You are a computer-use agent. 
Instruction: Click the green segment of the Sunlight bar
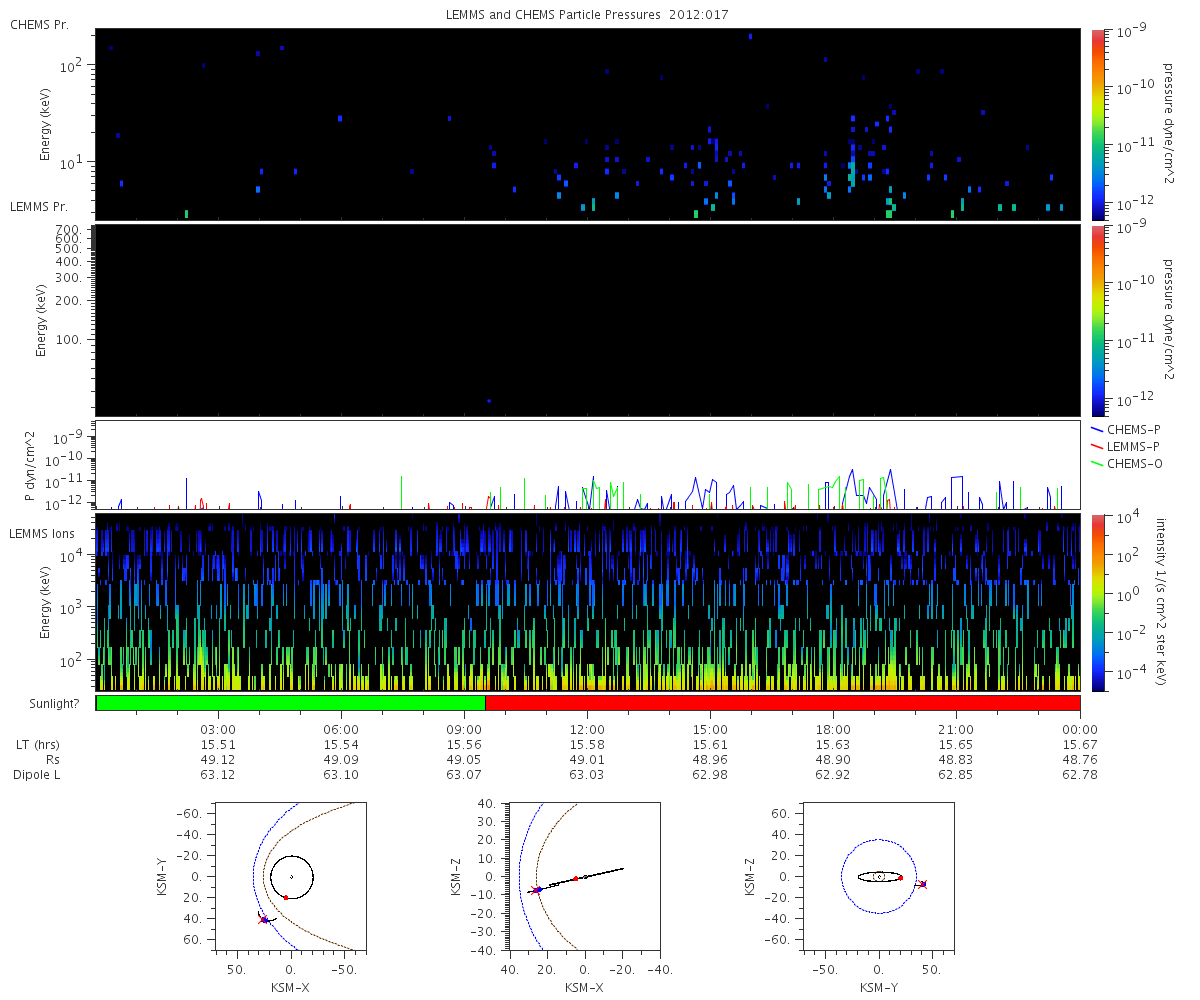pyautogui.click(x=290, y=703)
